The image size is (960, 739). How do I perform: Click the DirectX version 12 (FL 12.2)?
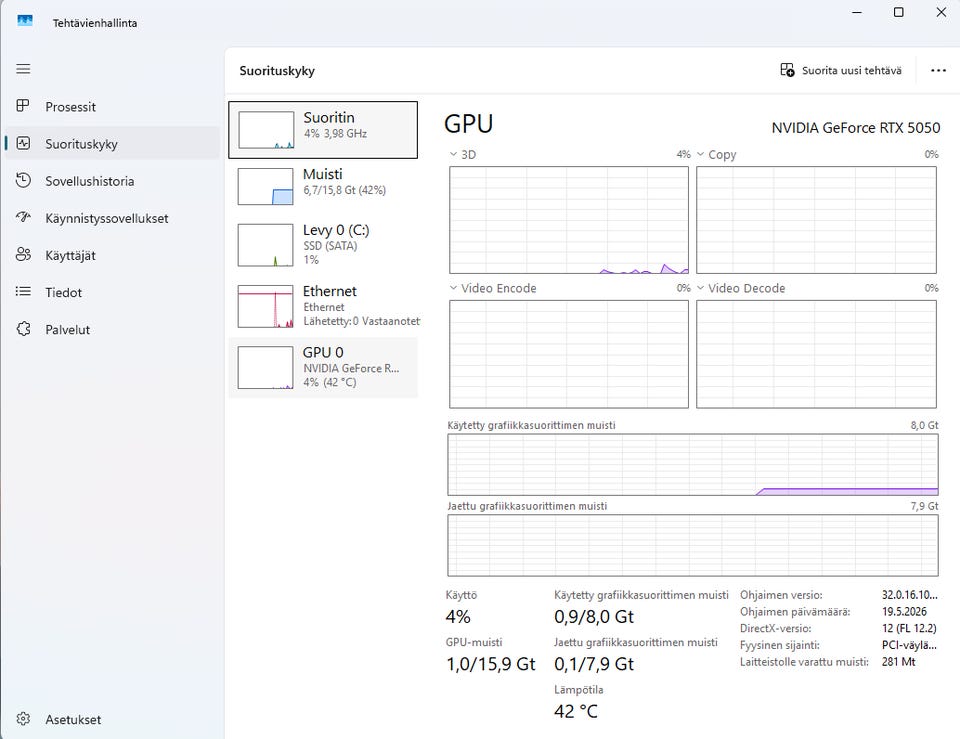(x=909, y=628)
